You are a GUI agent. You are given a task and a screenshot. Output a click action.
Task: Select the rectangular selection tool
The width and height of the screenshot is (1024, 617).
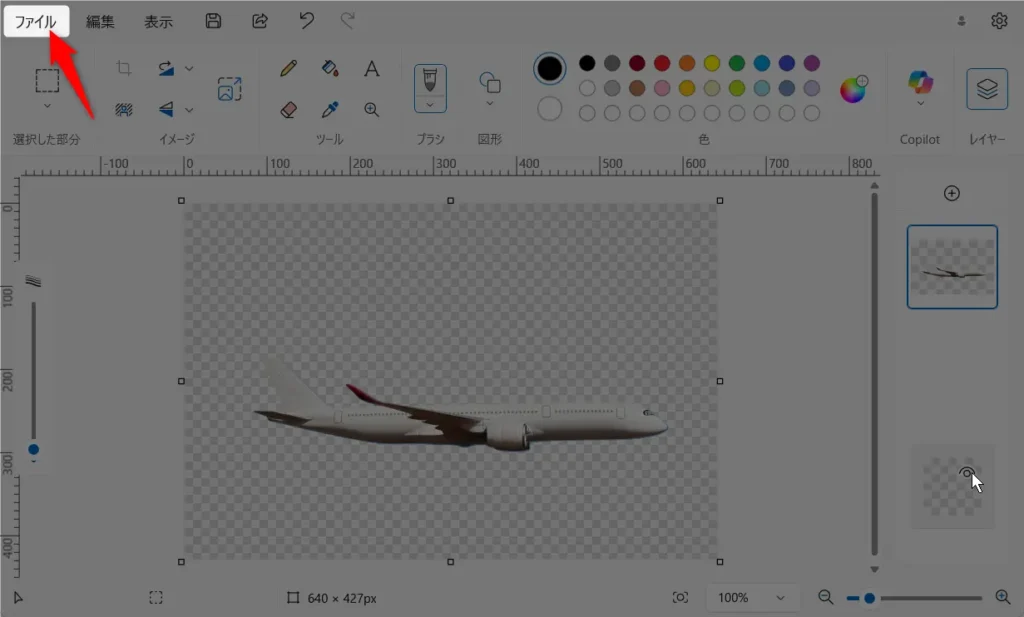coord(47,81)
